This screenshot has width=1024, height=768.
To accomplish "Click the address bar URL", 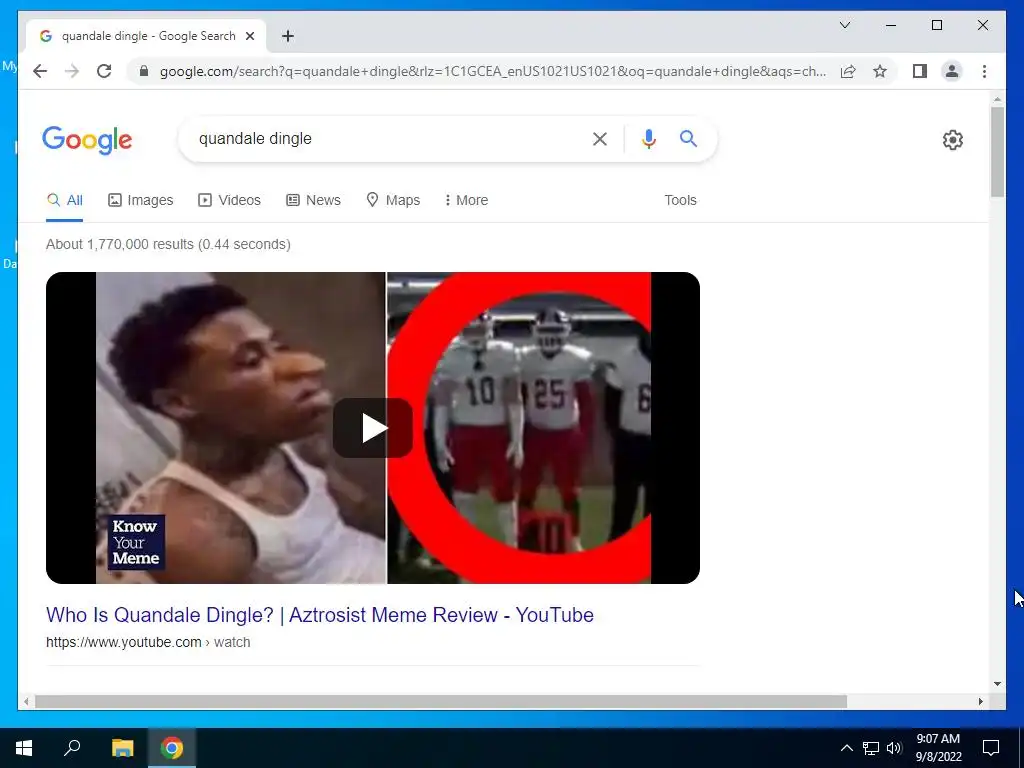I will tap(493, 71).
